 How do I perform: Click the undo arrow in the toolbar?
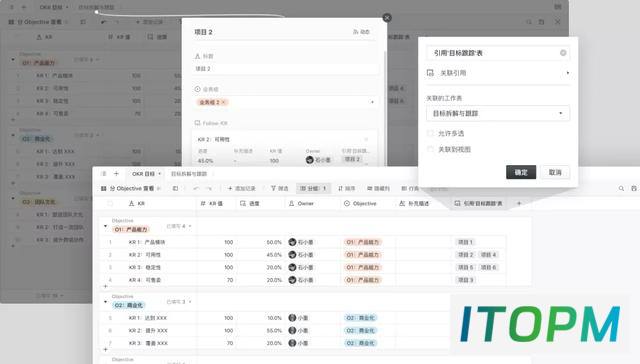coord(196,188)
